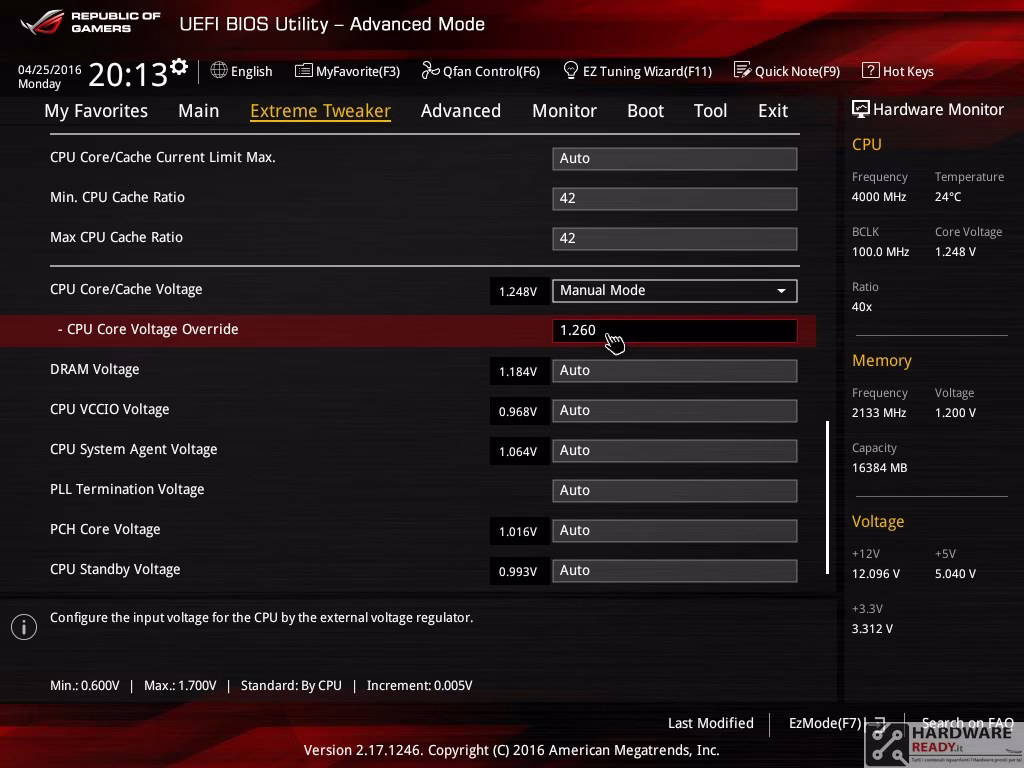Select the DRAM Voltage label
This screenshot has height=768, width=1024.
[x=95, y=370]
